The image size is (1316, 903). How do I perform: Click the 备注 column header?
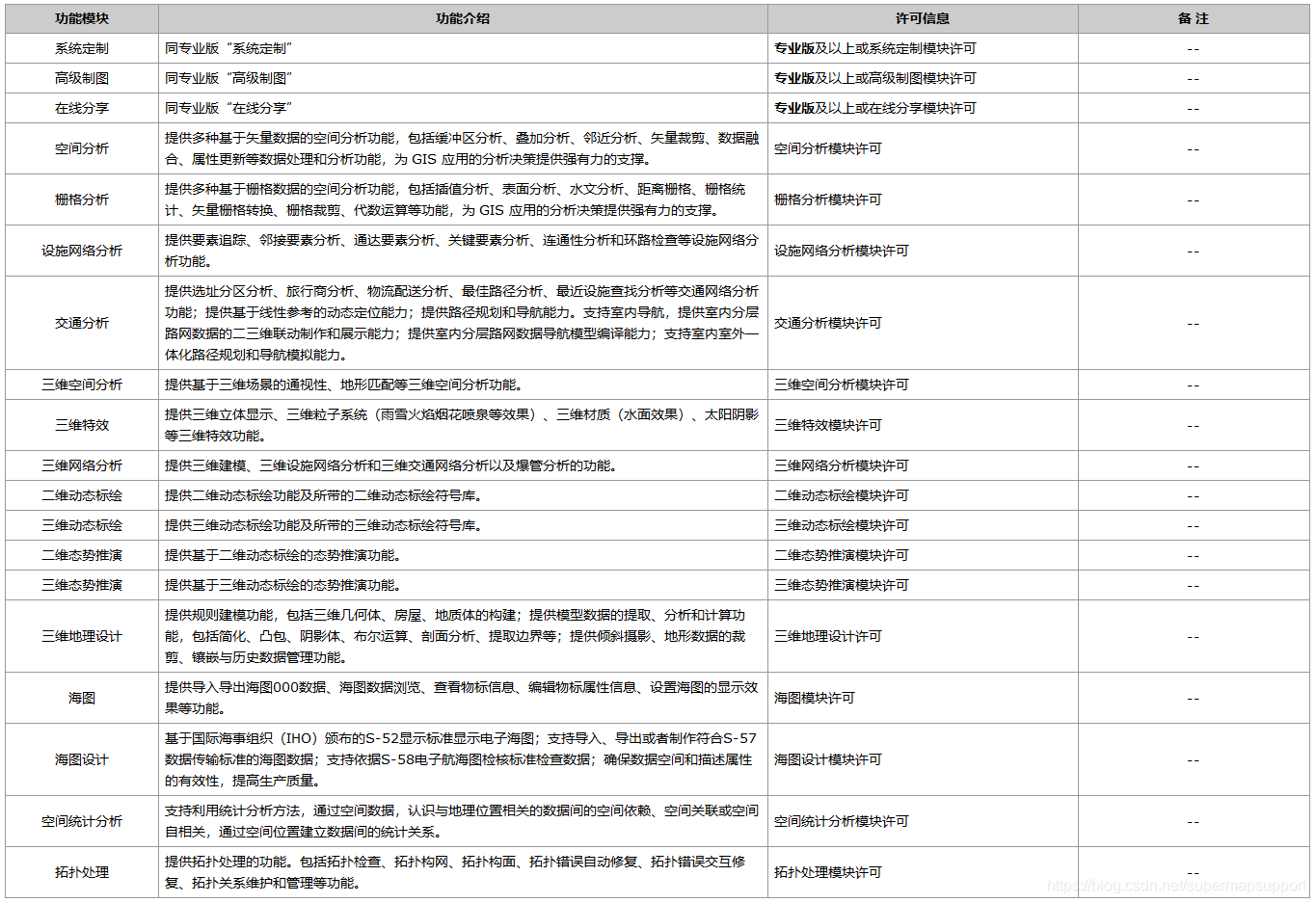click(x=1194, y=18)
